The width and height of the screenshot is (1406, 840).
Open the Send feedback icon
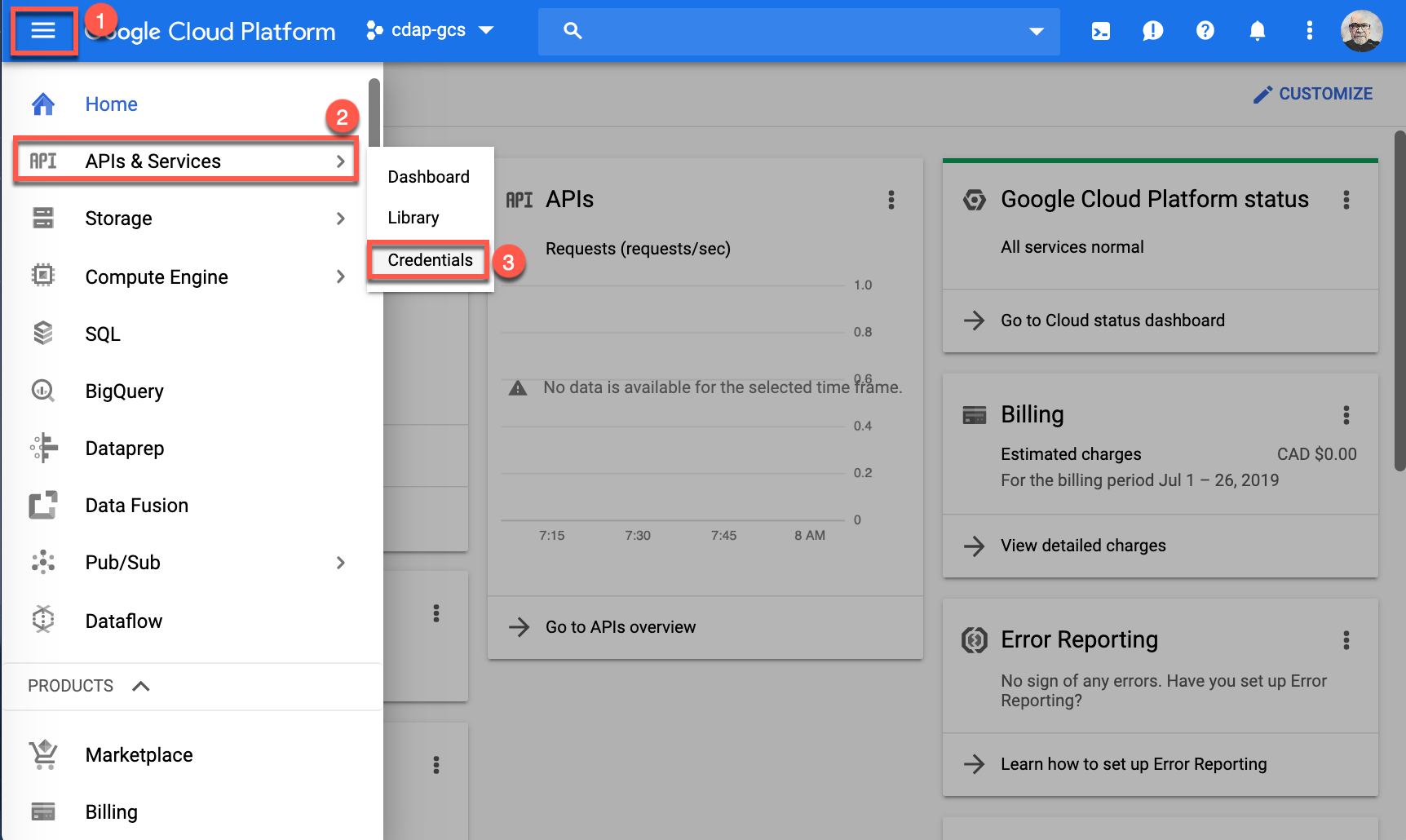(1152, 30)
